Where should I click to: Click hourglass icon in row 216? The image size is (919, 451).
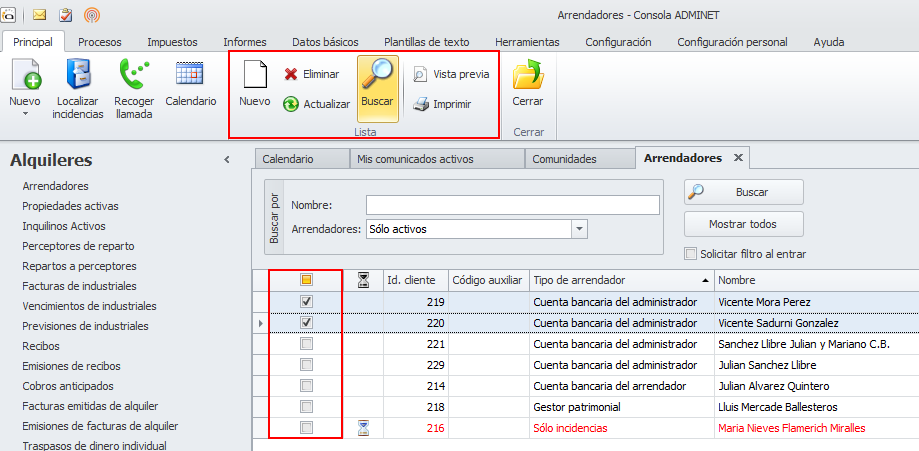364,428
